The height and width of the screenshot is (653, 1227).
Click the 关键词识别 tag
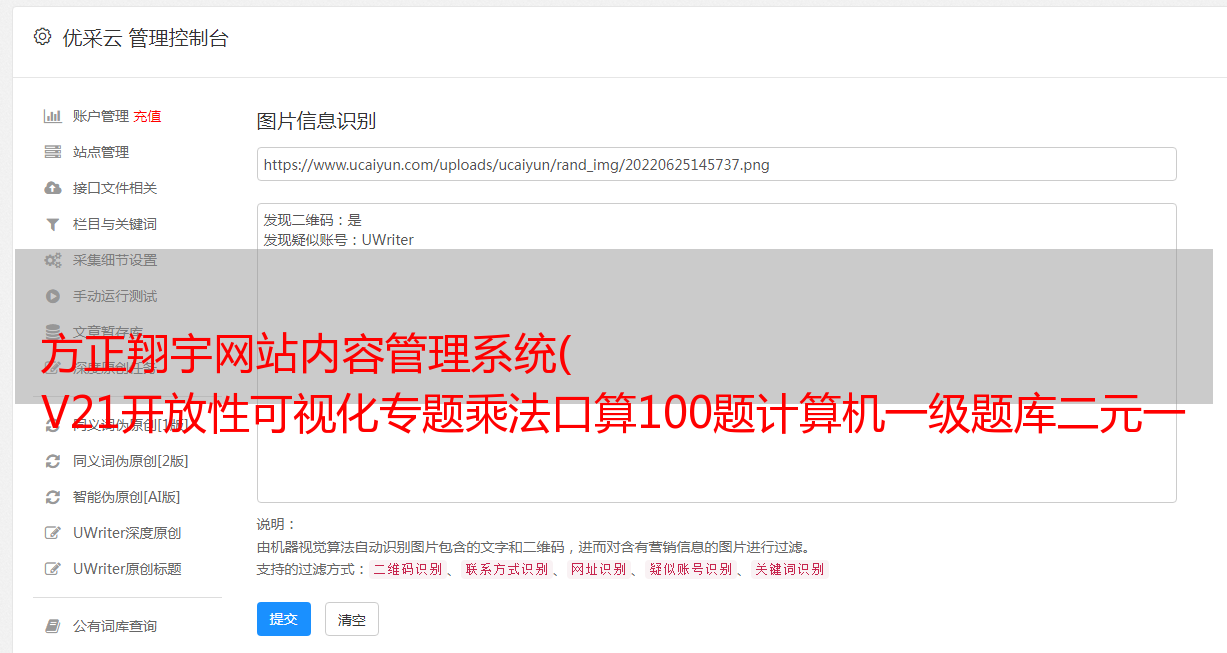790,569
